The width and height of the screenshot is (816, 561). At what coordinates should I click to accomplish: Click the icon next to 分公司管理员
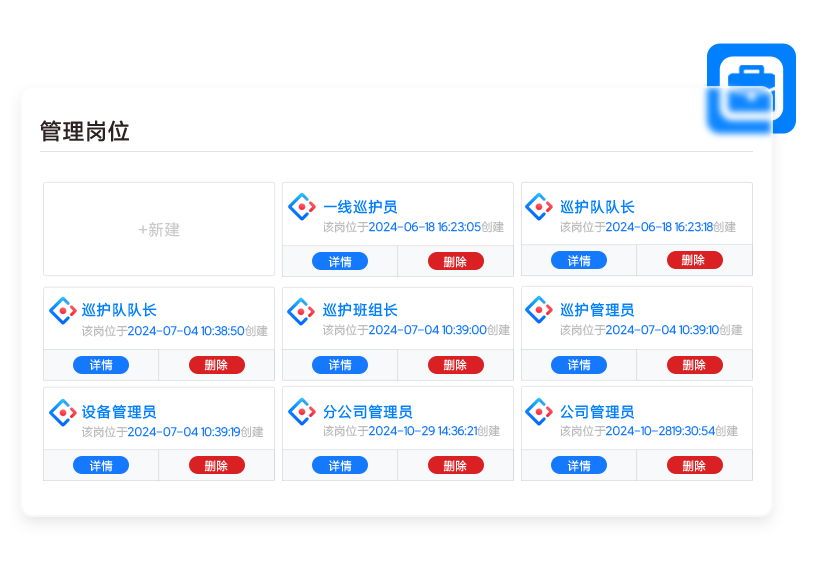pyautogui.click(x=301, y=411)
